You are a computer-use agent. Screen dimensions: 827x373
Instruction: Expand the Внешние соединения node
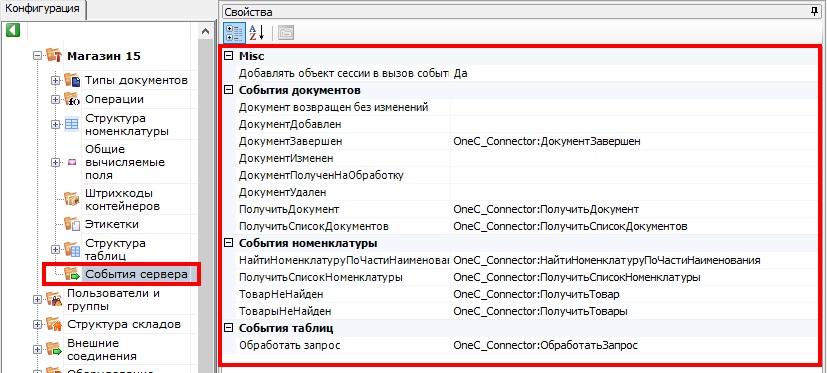pos(37,349)
